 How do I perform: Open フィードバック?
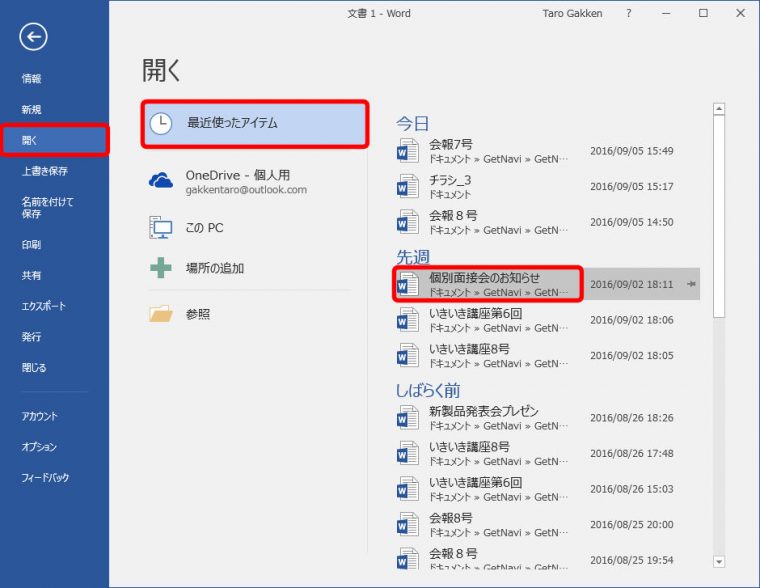coord(45,477)
